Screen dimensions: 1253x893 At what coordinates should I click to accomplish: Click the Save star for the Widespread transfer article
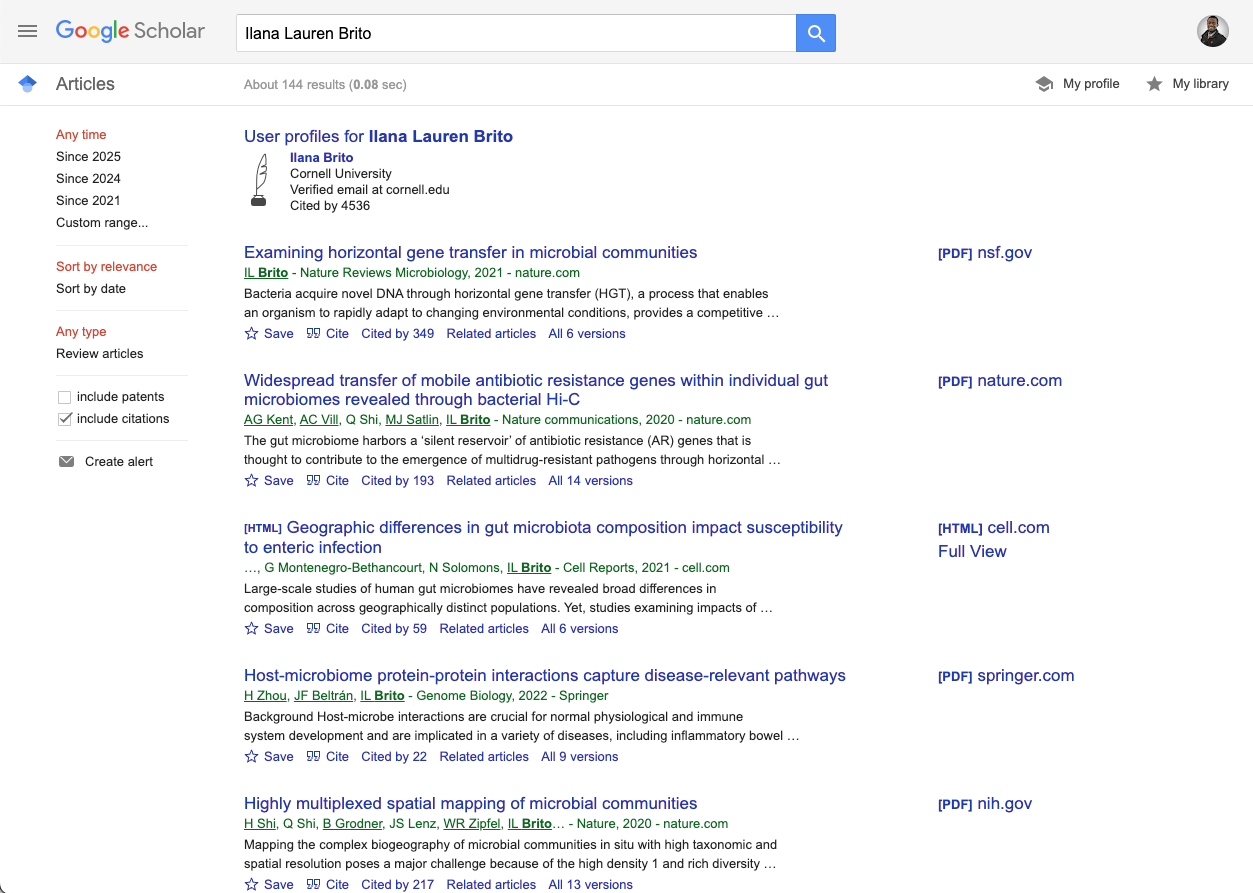(251, 481)
